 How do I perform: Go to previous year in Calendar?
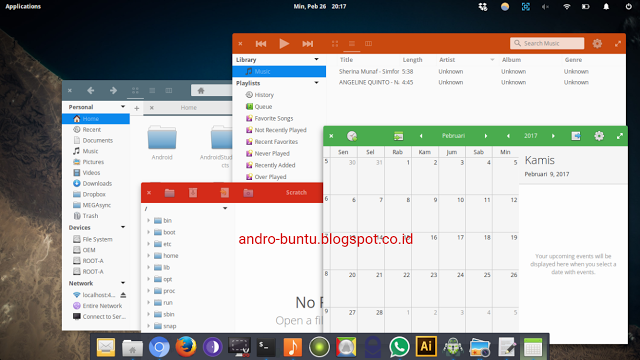(508, 136)
